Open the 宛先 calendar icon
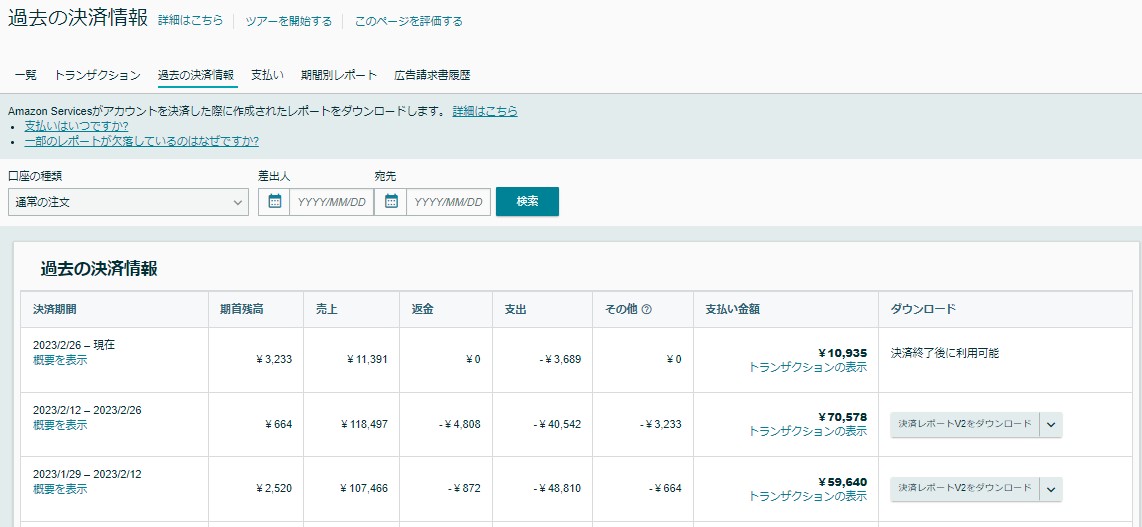 pyautogui.click(x=390, y=202)
